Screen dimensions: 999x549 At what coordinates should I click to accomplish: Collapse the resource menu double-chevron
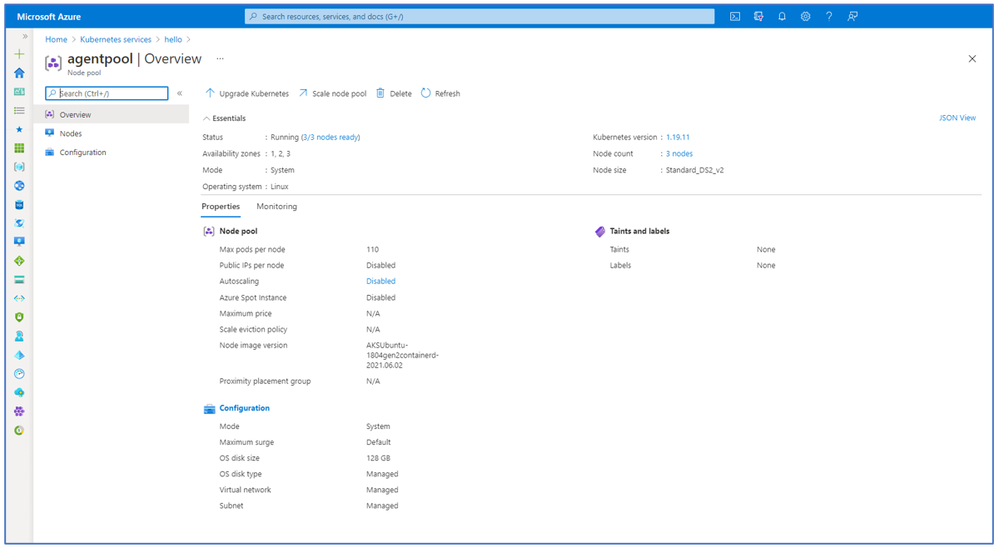pyautogui.click(x=180, y=94)
